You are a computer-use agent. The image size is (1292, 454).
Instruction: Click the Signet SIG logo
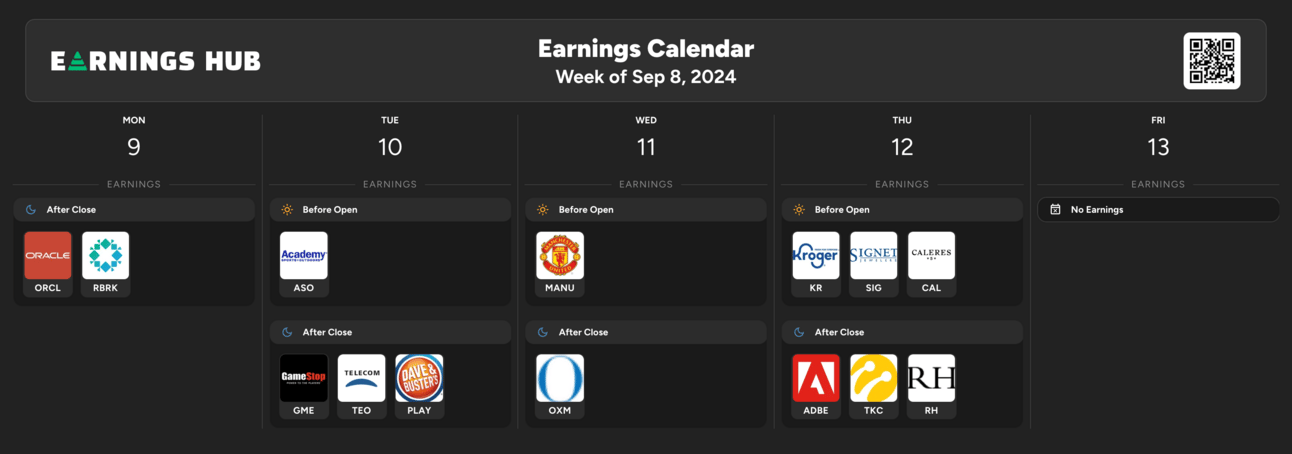point(874,256)
